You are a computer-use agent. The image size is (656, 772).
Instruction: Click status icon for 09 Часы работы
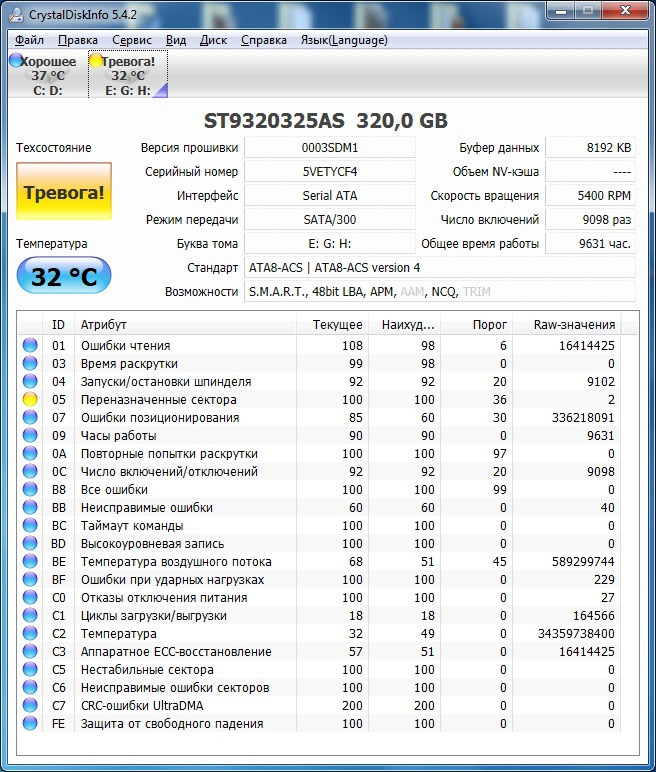tap(30, 435)
